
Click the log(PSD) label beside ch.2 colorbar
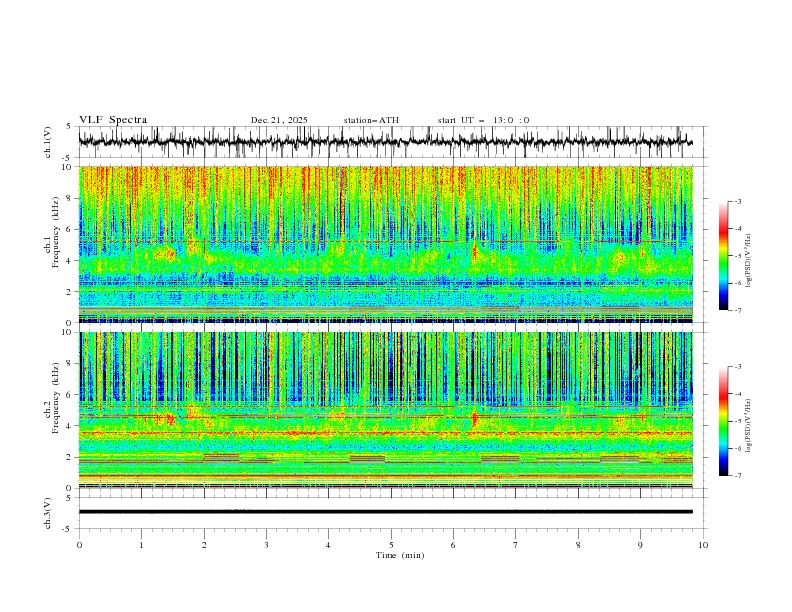coord(748,426)
